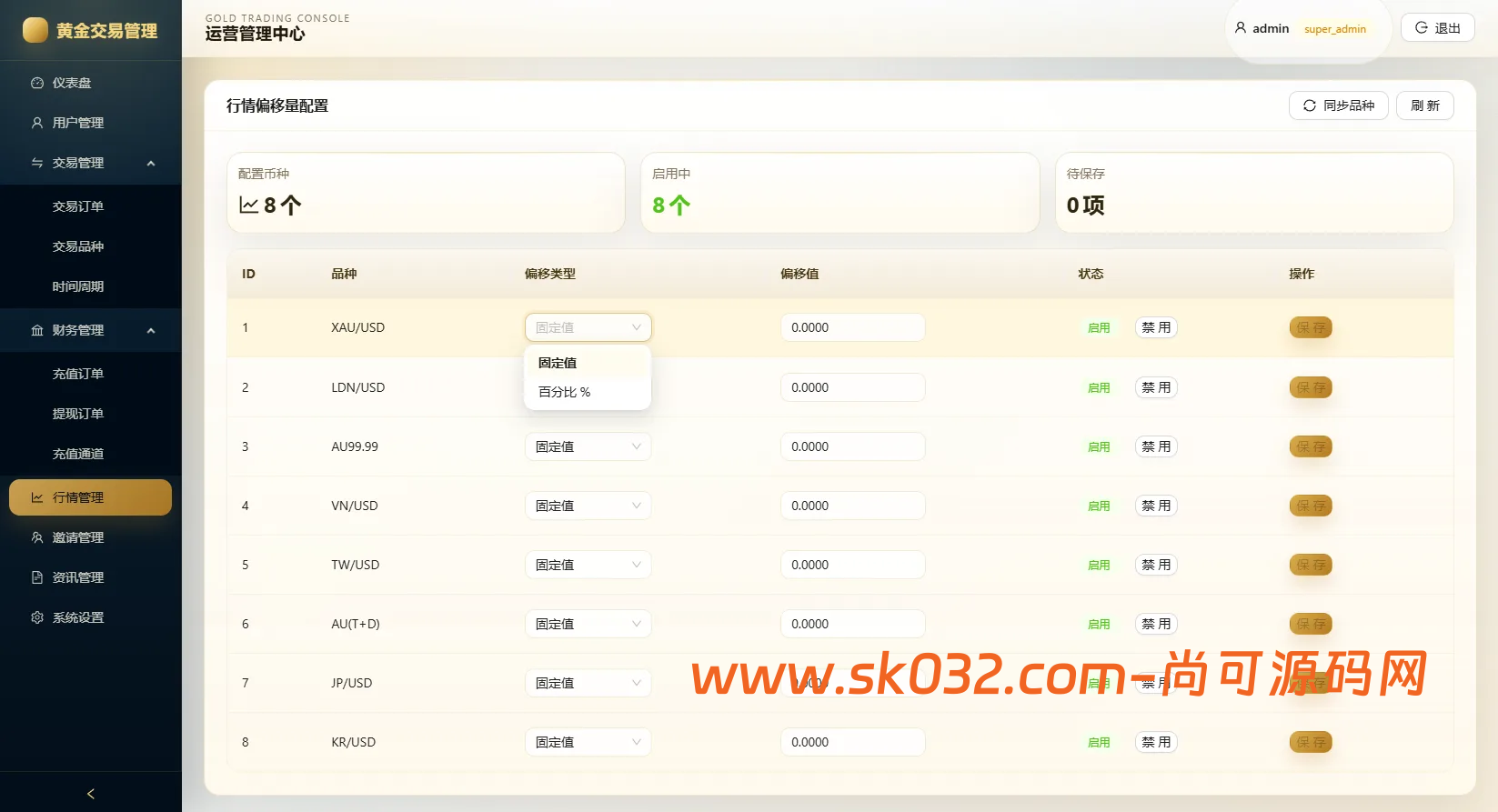
Task: Save the AU99.99 row with 保存
Action: click(x=1311, y=446)
